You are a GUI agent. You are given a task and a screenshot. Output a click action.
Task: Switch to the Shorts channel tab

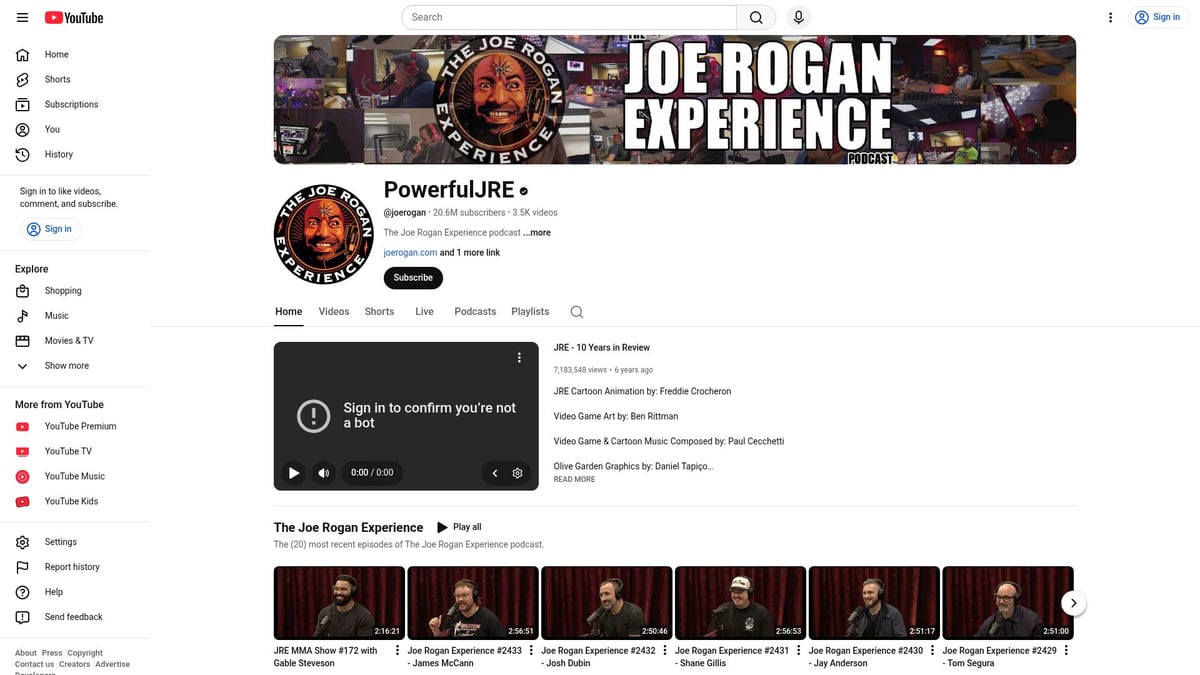[379, 312]
